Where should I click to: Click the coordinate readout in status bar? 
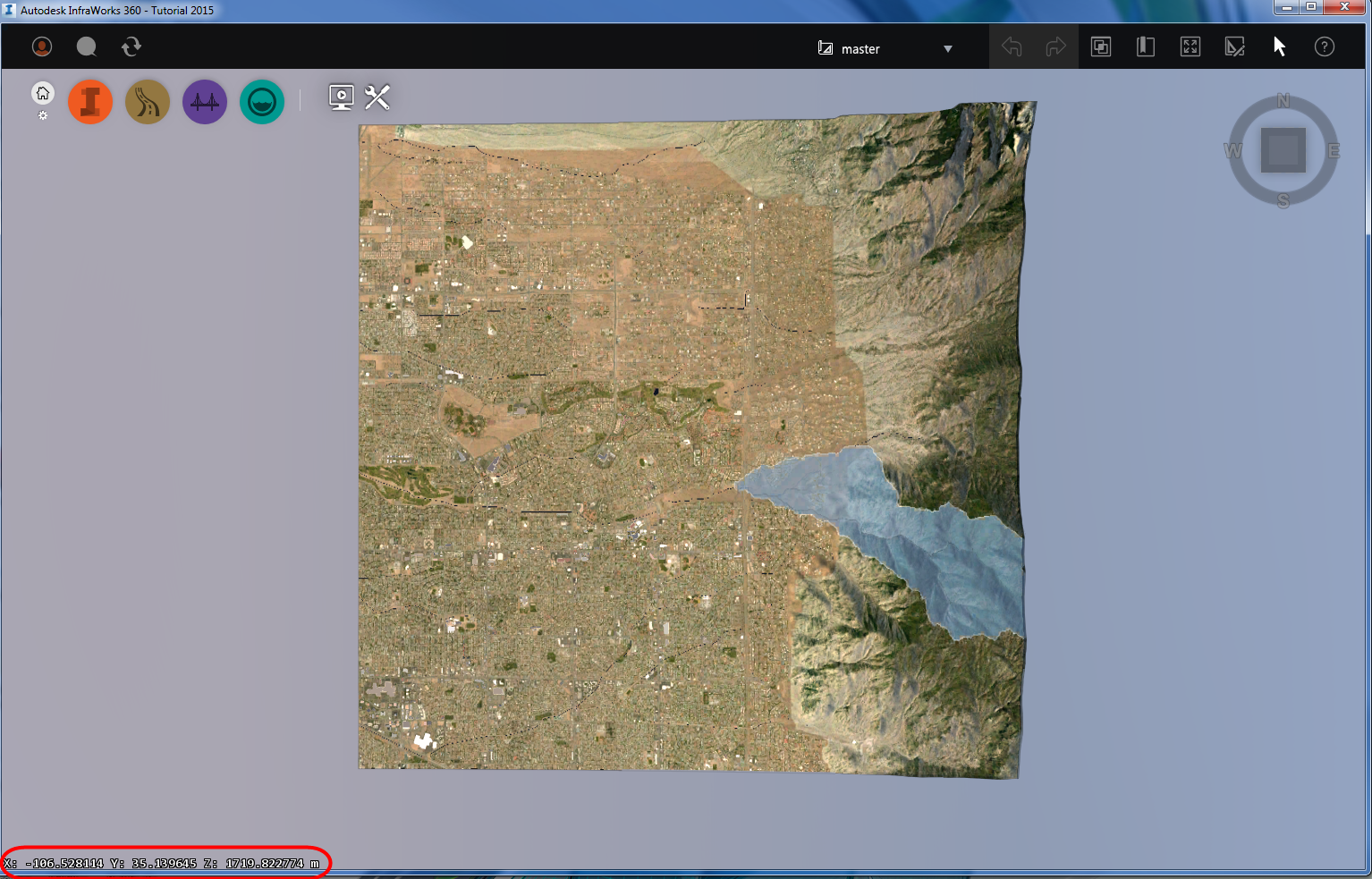(x=162, y=864)
